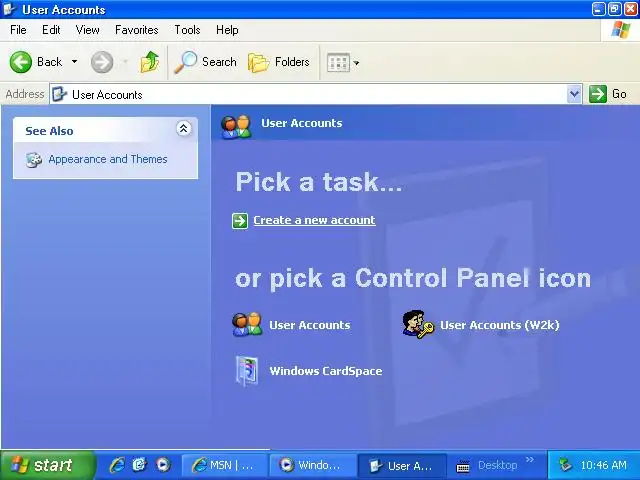Image resolution: width=640 pixels, height=480 pixels.
Task: Click the address bar User Accounts icon
Action: click(60, 94)
